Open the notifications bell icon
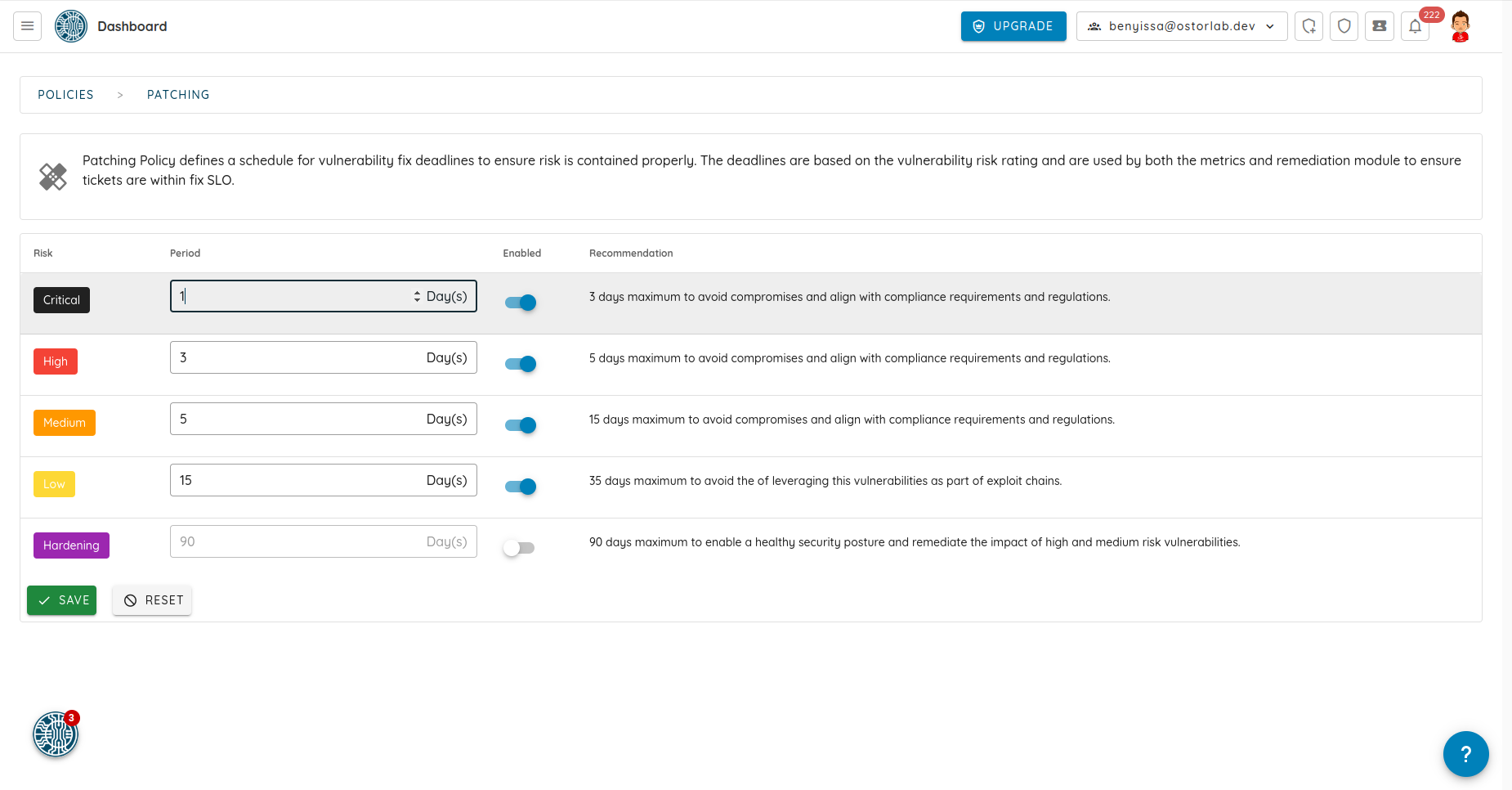The width and height of the screenshot is (1512, 790). click(x=1415, y=26)
